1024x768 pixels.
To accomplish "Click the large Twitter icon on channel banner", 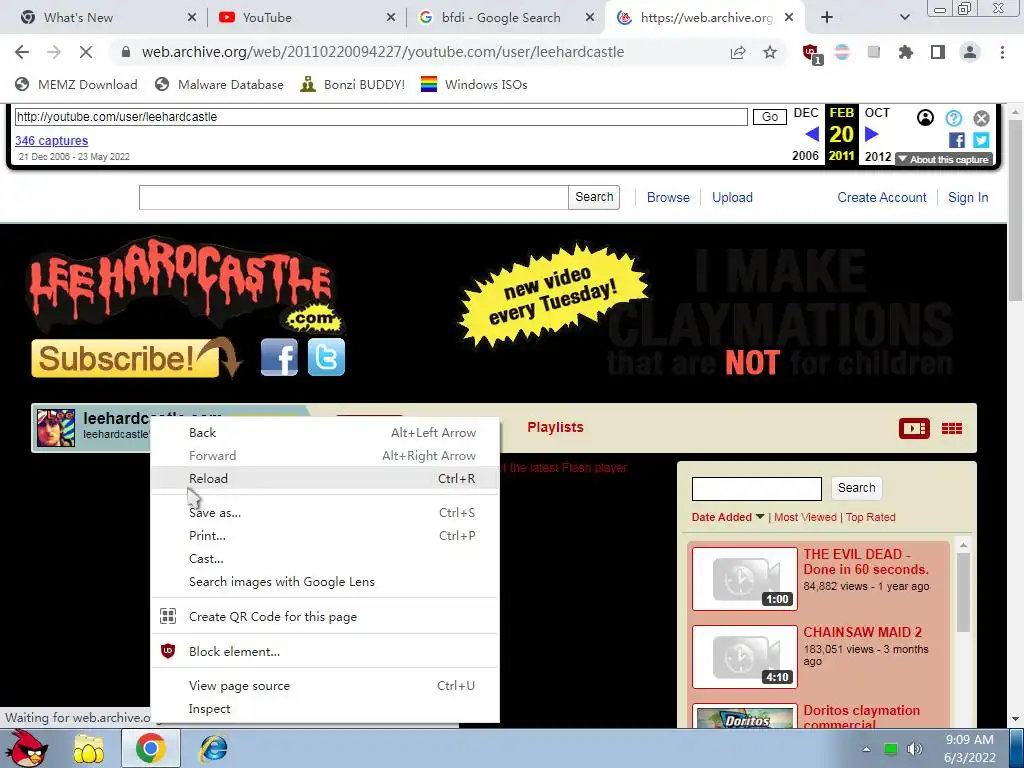I will 326,357.
